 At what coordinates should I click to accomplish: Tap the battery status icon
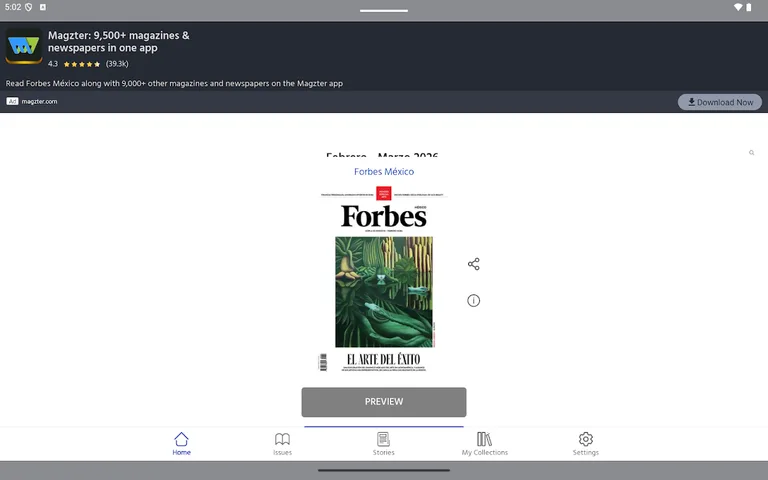tap(748, 7)
